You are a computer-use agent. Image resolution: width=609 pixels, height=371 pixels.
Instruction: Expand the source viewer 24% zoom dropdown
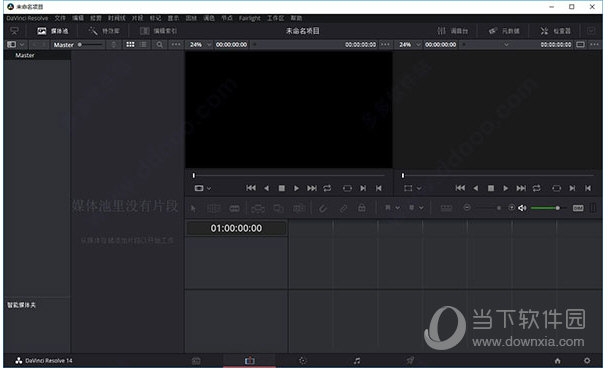pos(209,45)
